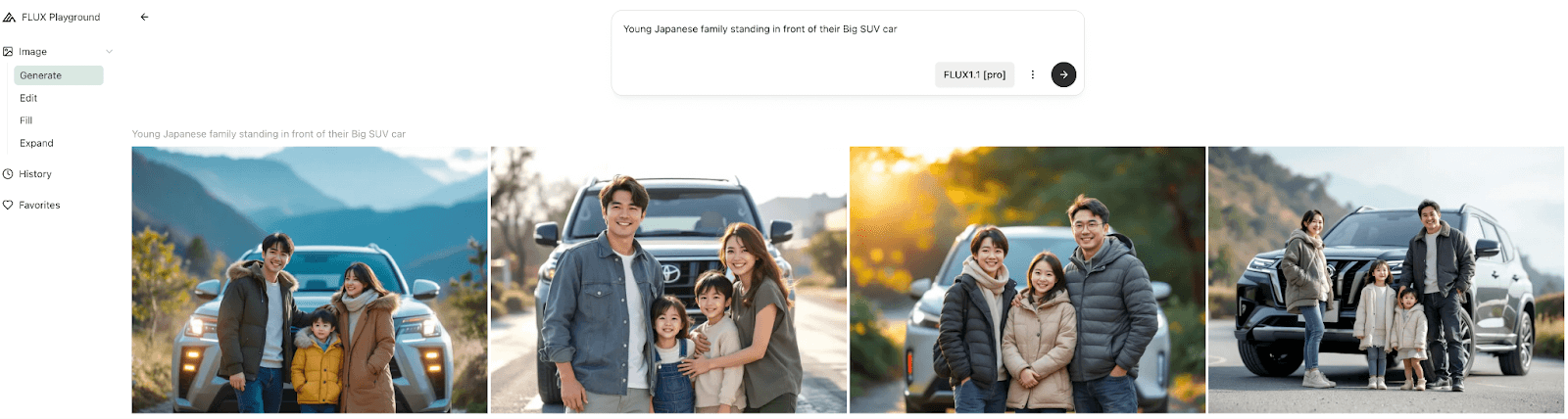The width and height of the screenshot is (1568, 419).
Task: Click the Favorites heart icon
Action: (x=8, y=206)
